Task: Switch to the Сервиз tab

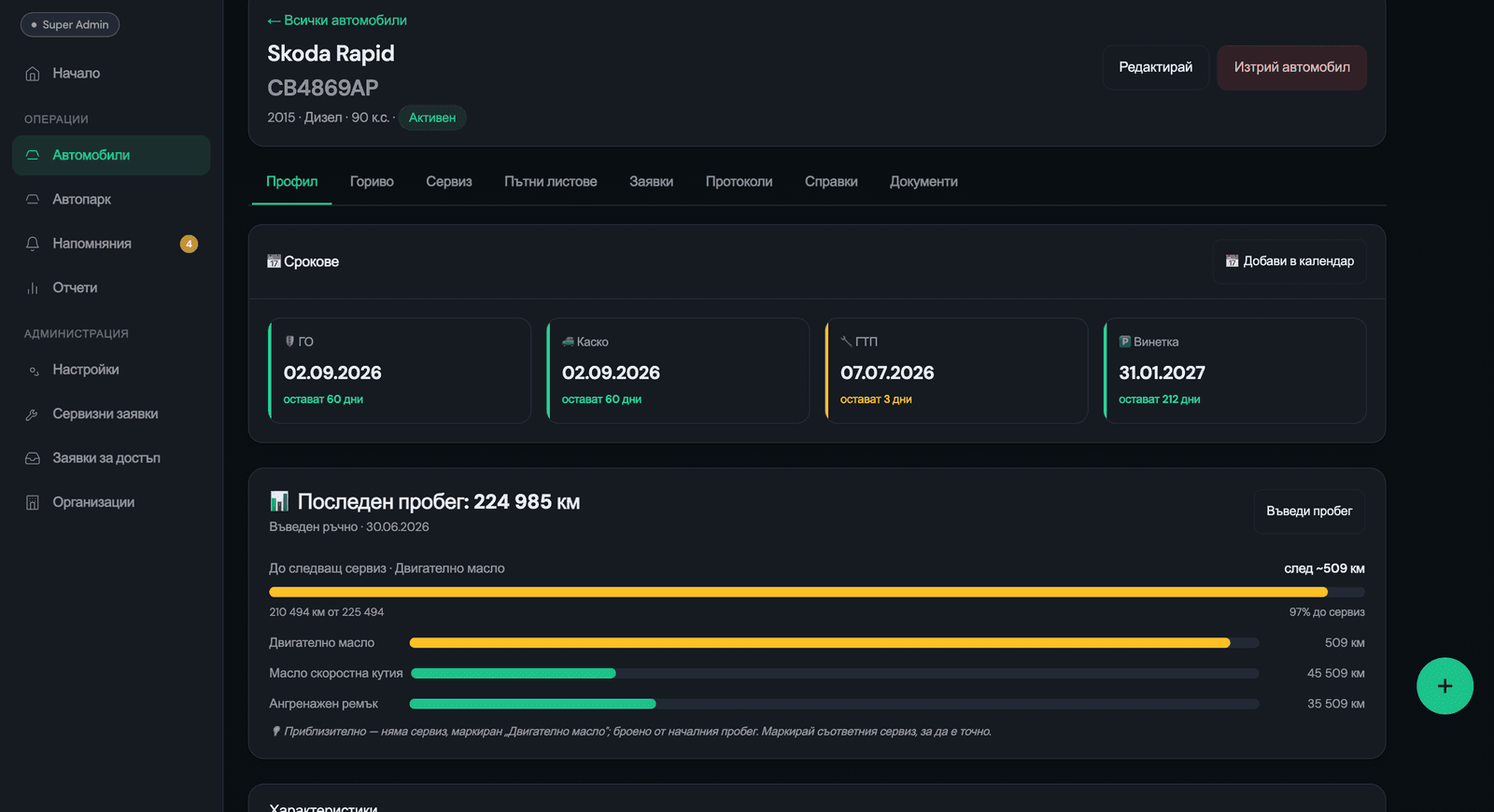Action: tap(449, 182)
